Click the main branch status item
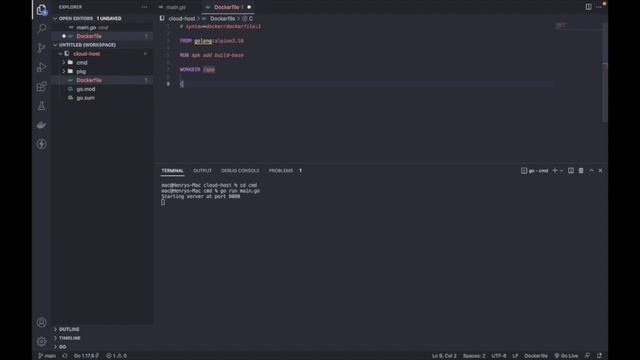640x360 pixels. [47, 356]
